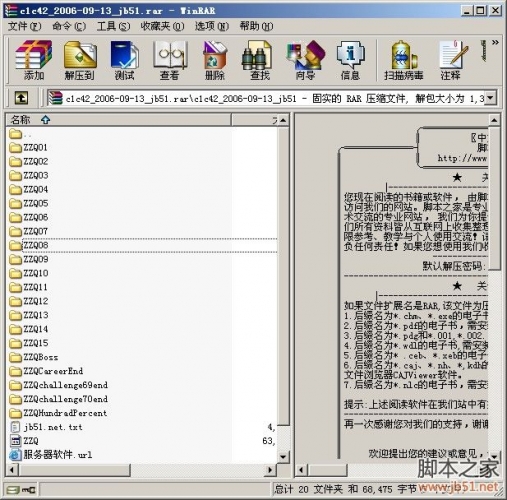This screenshot has height=500, width=507.
Task: Click the partially visible second column header
Action: [x=254, y=120]
